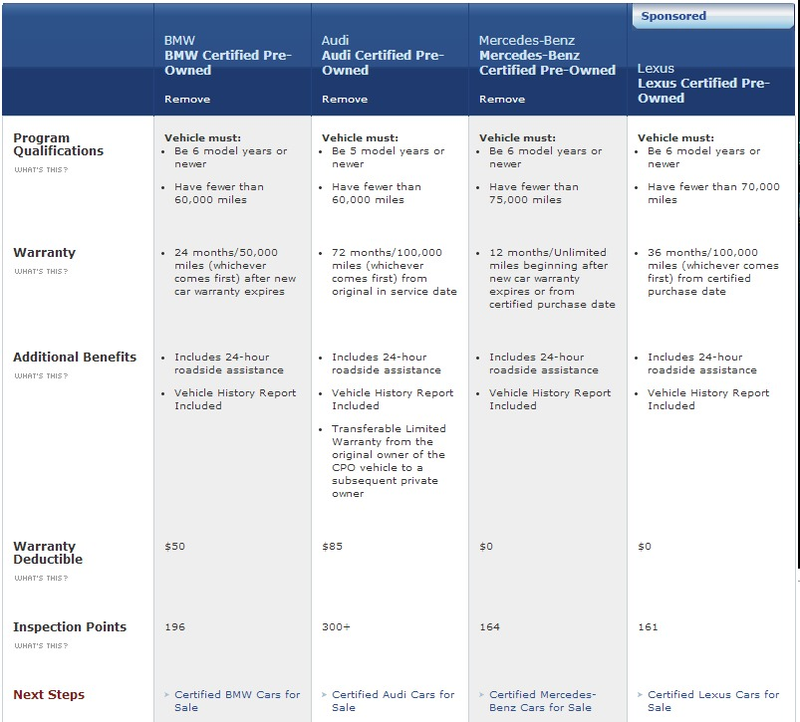Click BMW brand name in column header
The height and width of the screenshot is (722, 800).
180,40
